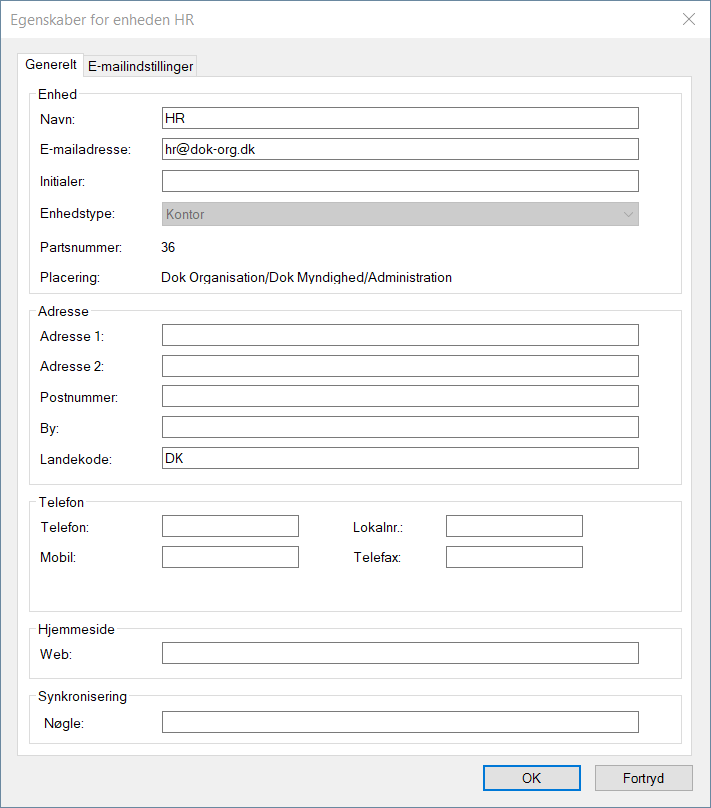Image resolution: width=711 pixels, height=808 pixels.
Task: Focus the Initialer input field
Action: 399,181
